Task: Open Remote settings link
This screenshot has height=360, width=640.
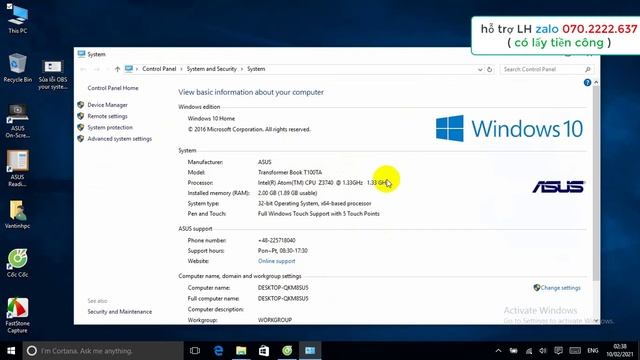Action: click(107, 116)
